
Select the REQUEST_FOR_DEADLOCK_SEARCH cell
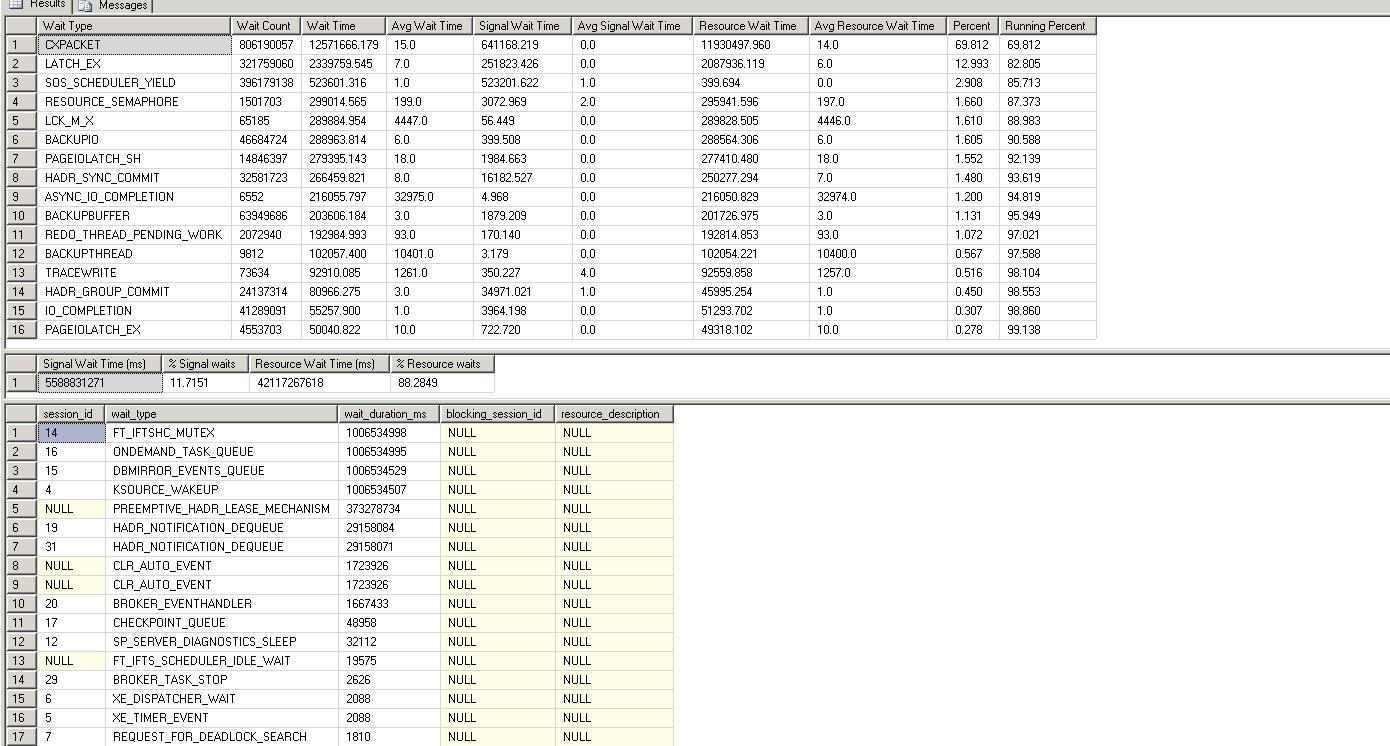222,737
